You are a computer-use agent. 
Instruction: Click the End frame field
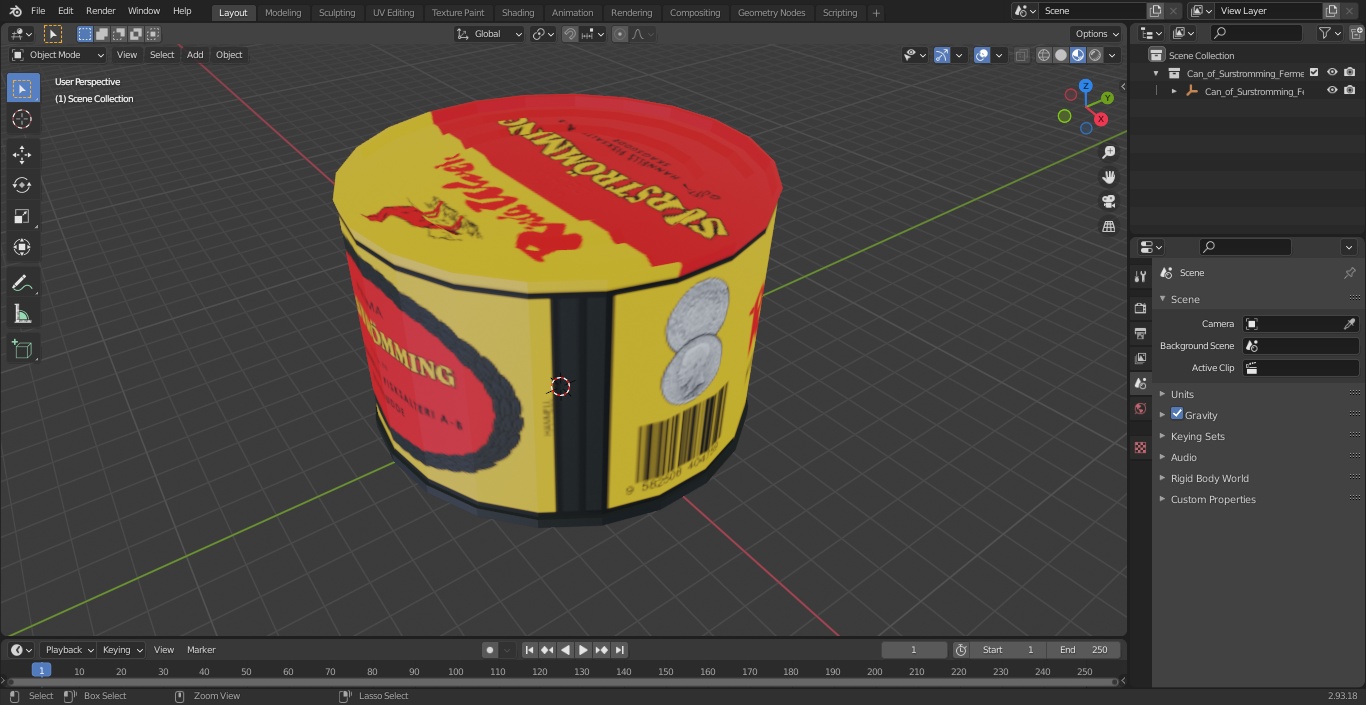click(1083, 650)
